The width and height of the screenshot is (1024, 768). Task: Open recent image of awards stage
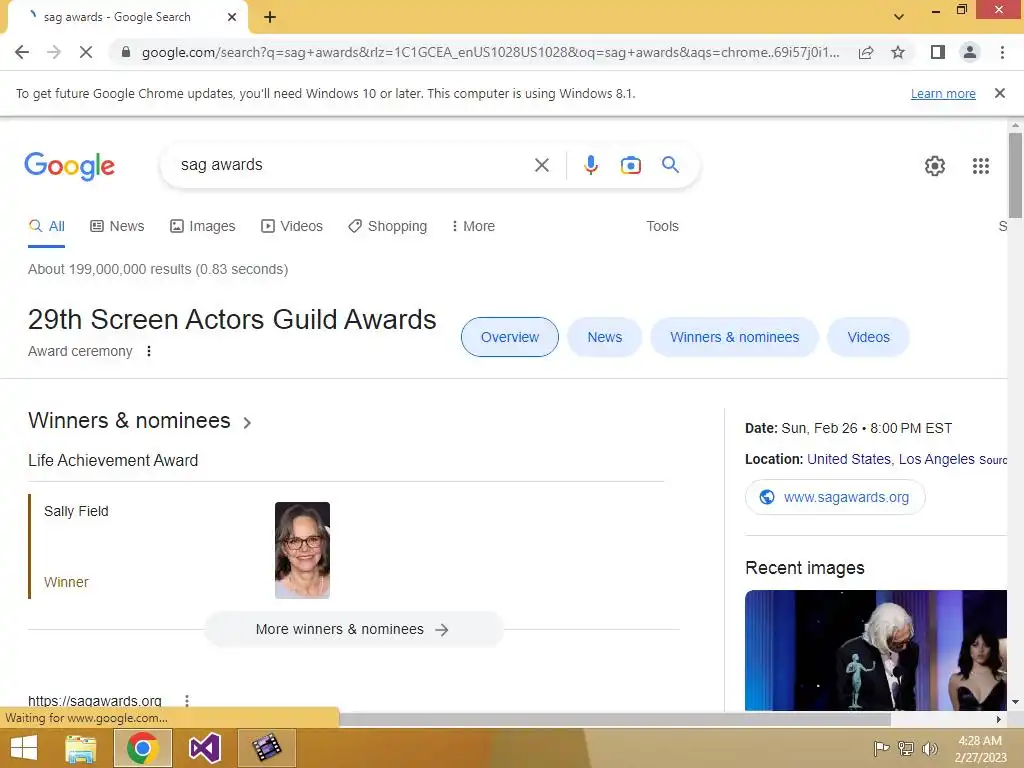876,650
